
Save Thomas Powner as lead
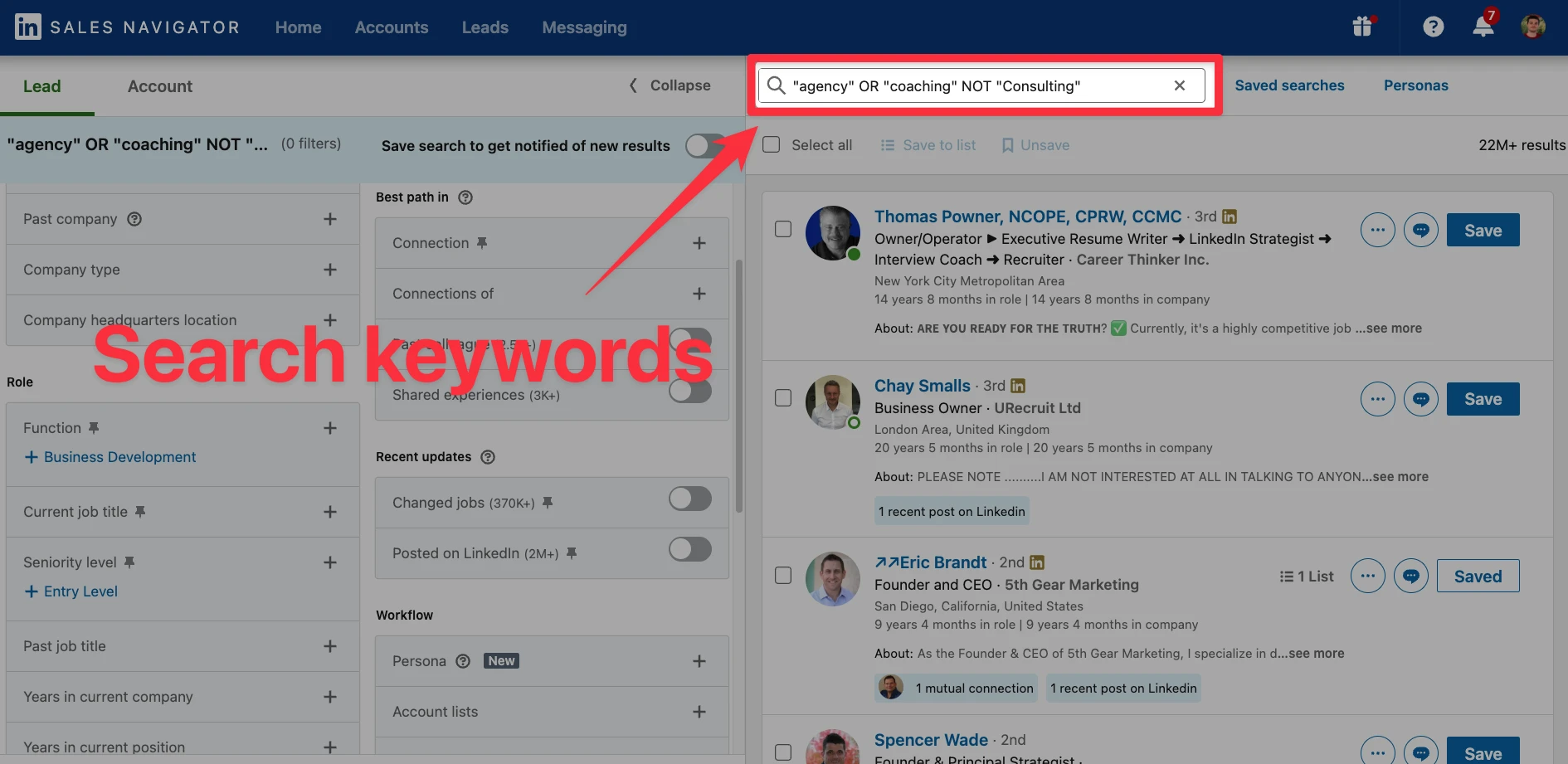tap(1483, 231)
